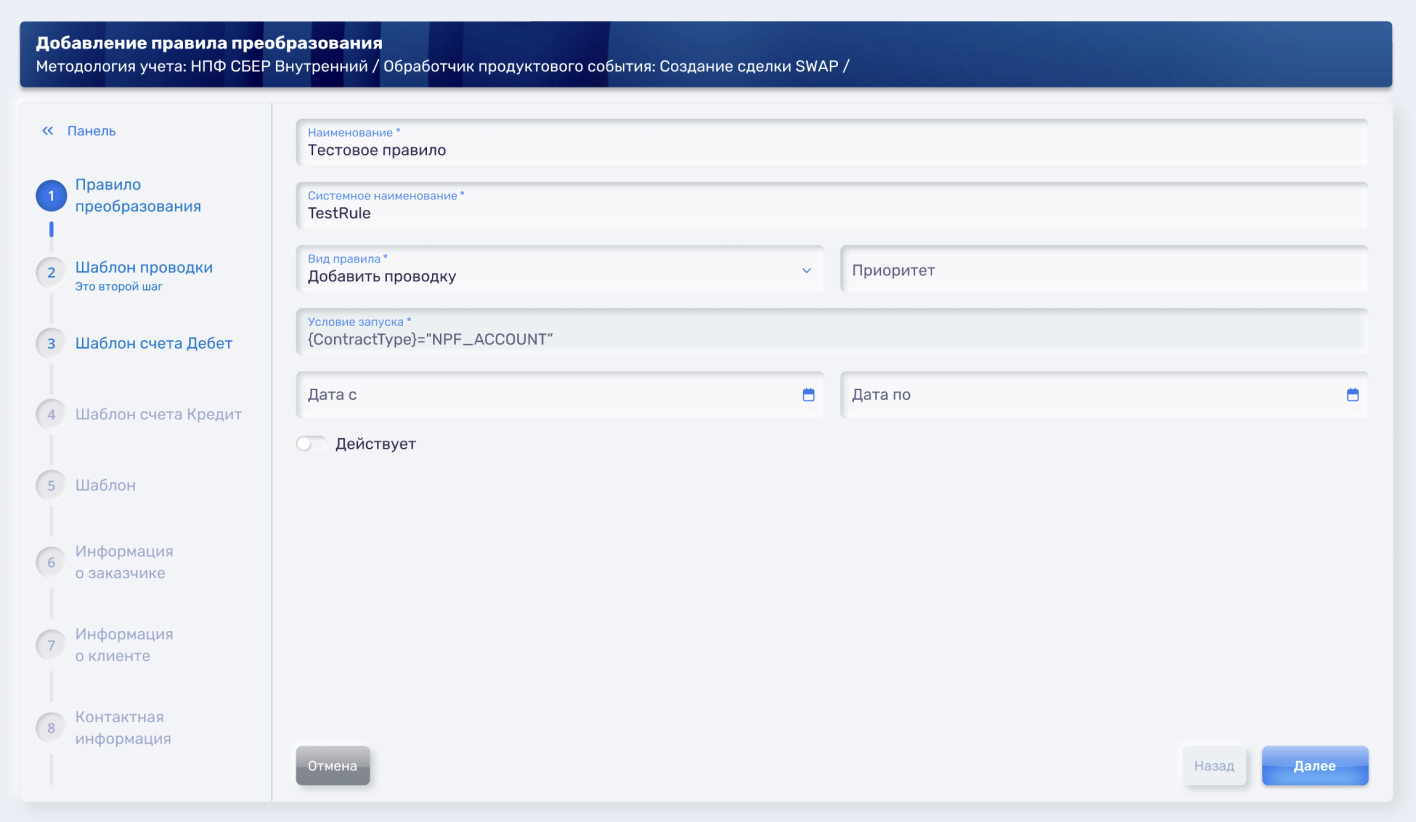Click the Действует label text

pyautogui.click(x=375, y=444)
